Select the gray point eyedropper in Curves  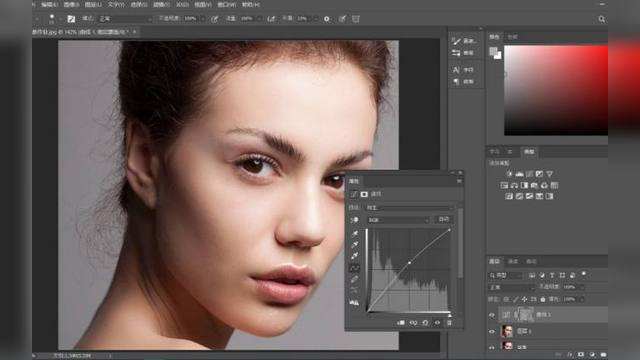point(355,244)
